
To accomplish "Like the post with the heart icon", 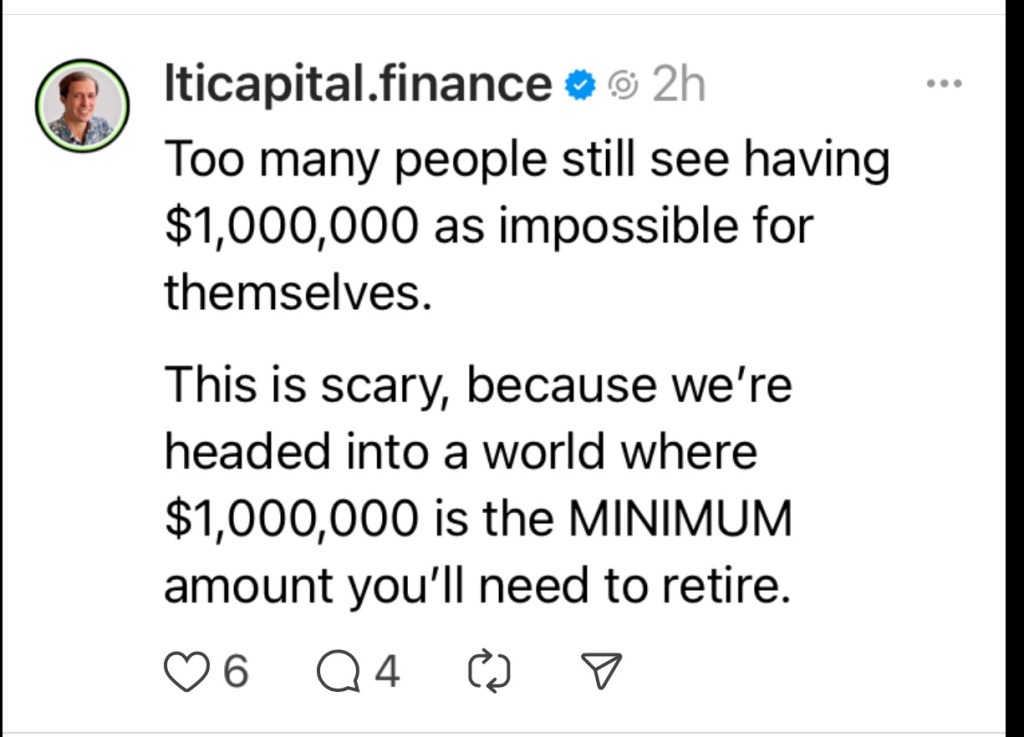I will click(182, 672).
